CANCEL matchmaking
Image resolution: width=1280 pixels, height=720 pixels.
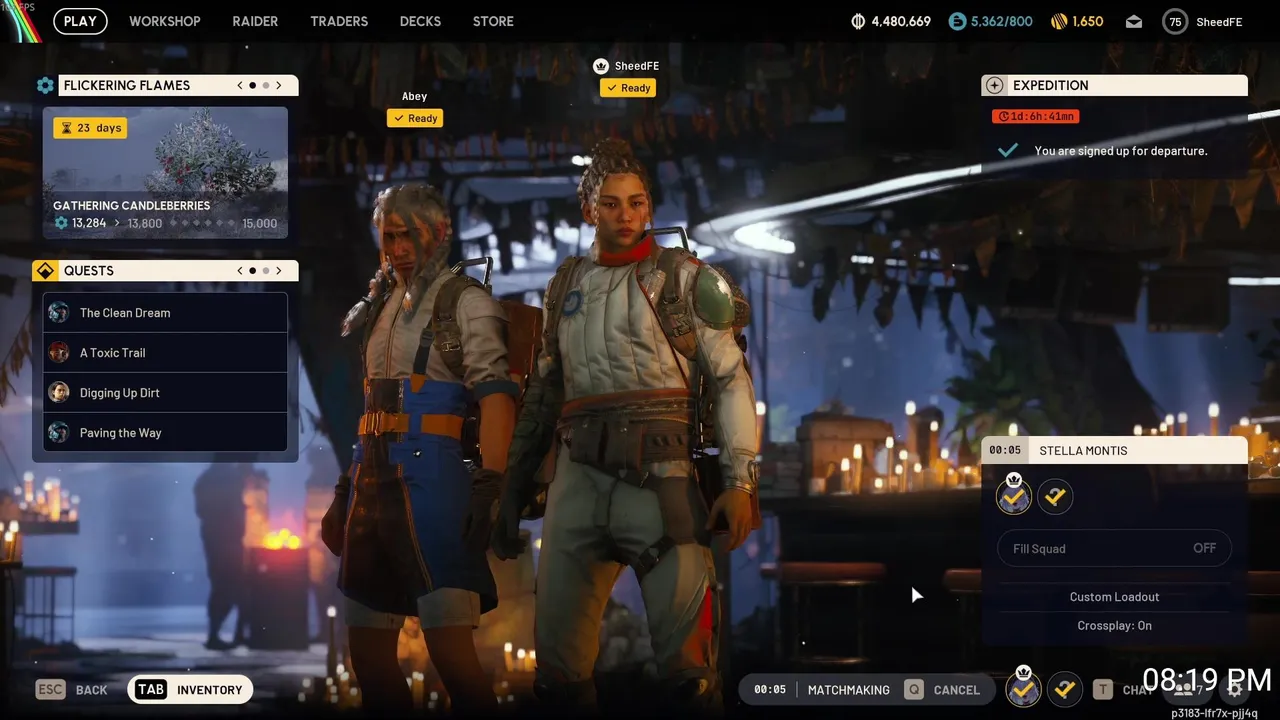tap(942, 690)
